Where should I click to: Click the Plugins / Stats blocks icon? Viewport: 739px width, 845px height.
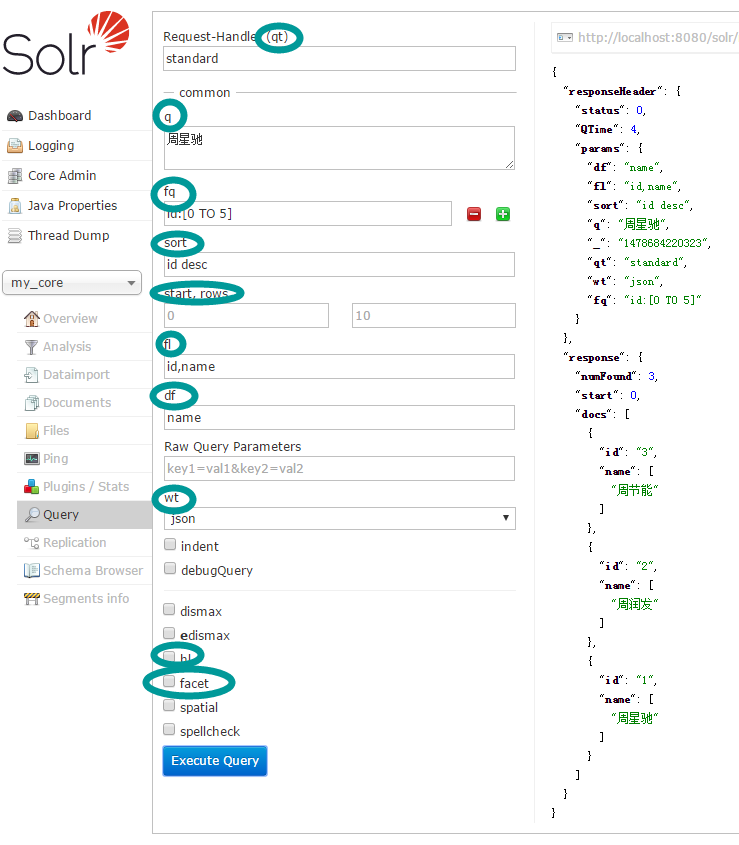tap(32, 487)
